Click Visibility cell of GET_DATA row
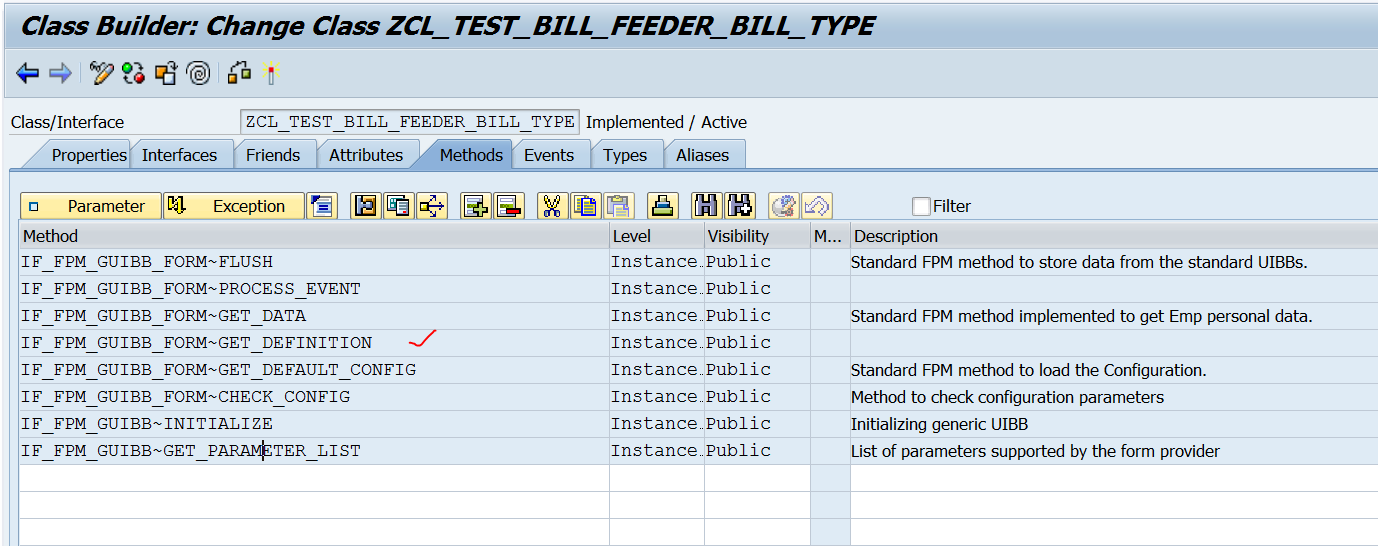 coord(757,316)
